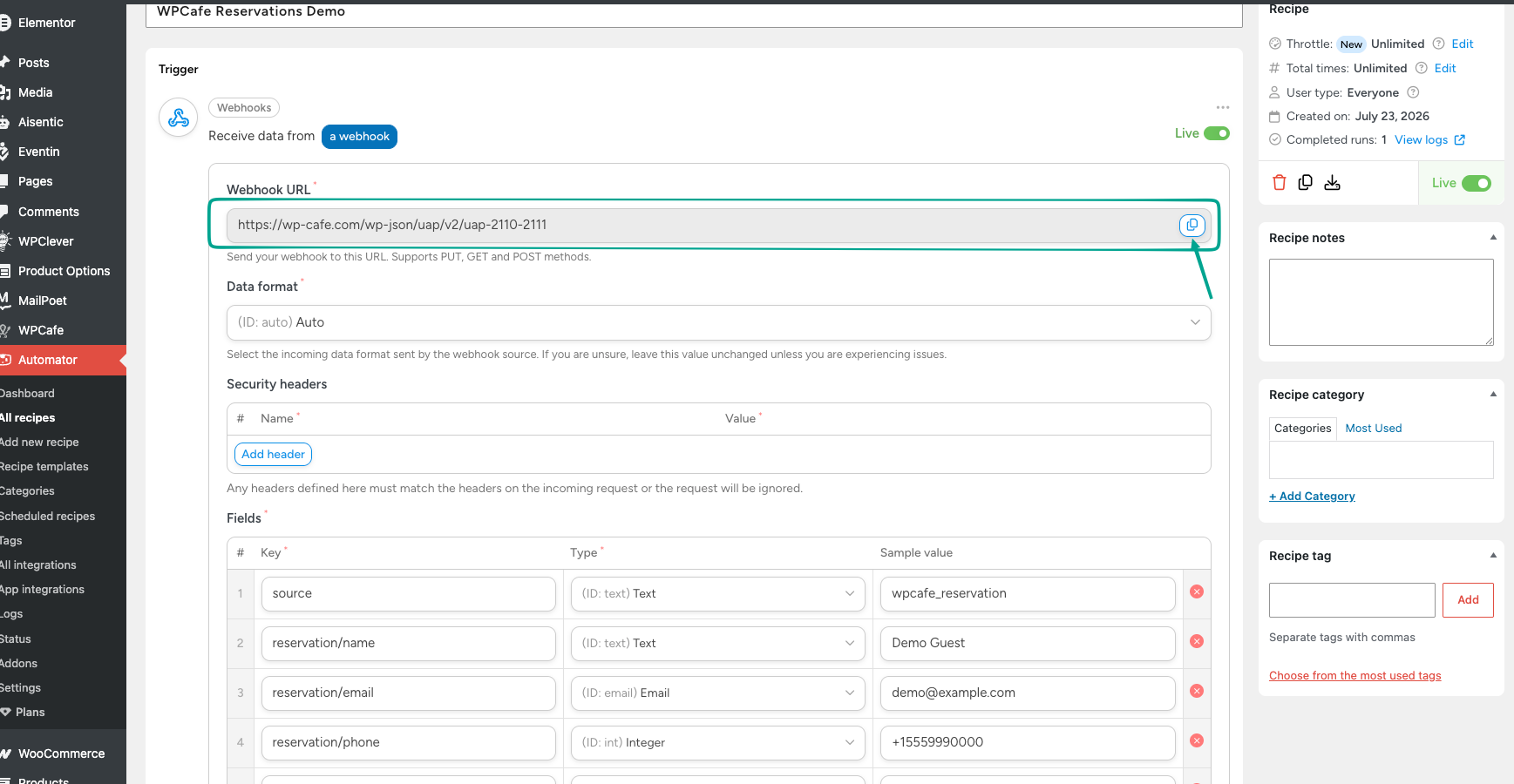Click the external link icon beside View logs
The width and height of the screenshot is (1514, 784).
point(1460,139)
